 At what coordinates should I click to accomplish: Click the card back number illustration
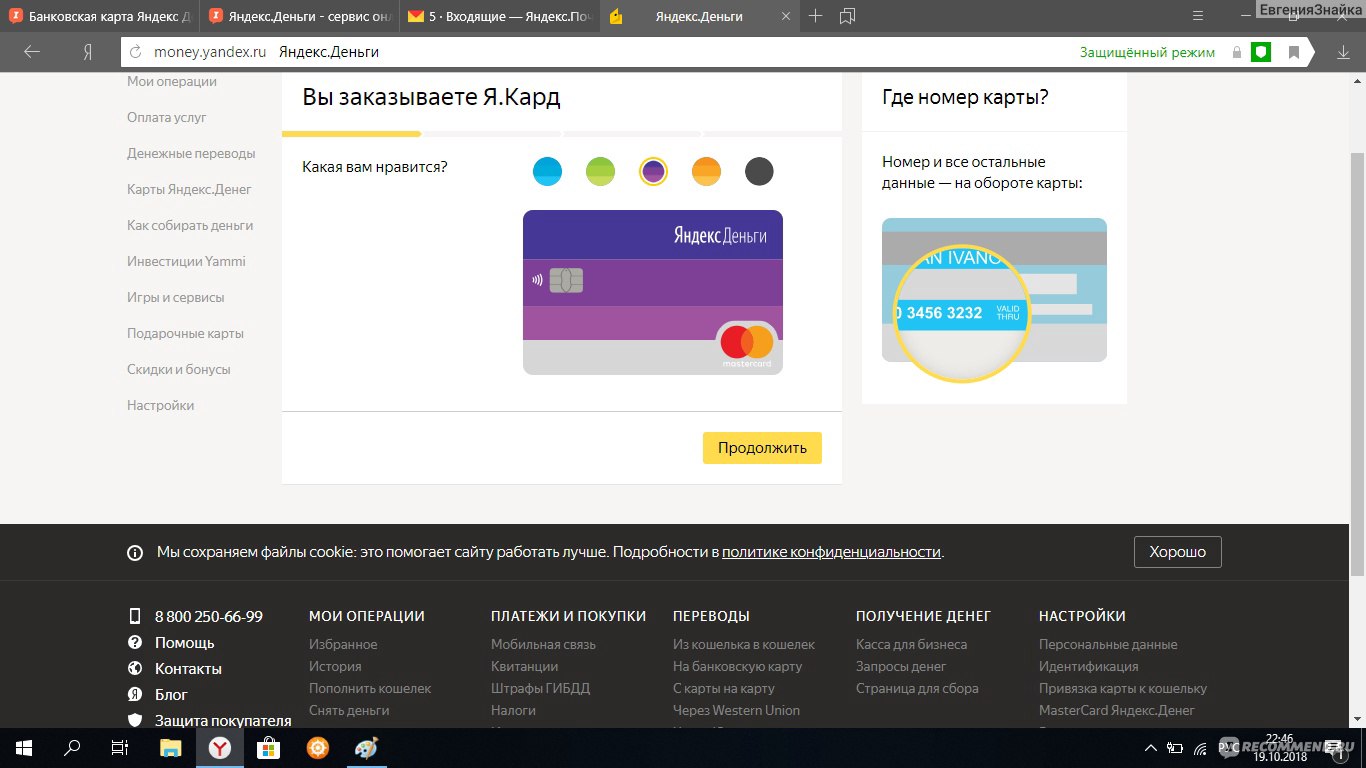click(x=994, y=298)
